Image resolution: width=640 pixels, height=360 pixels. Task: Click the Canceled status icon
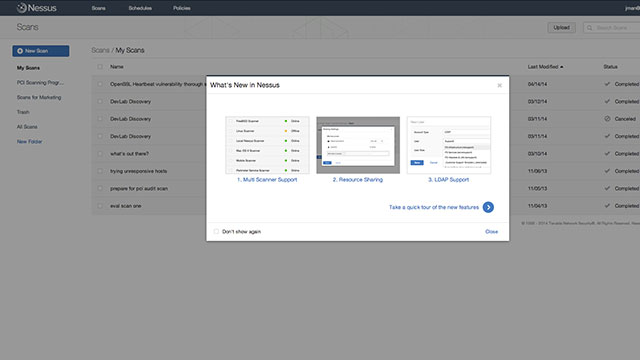click(x=607, y=119)
